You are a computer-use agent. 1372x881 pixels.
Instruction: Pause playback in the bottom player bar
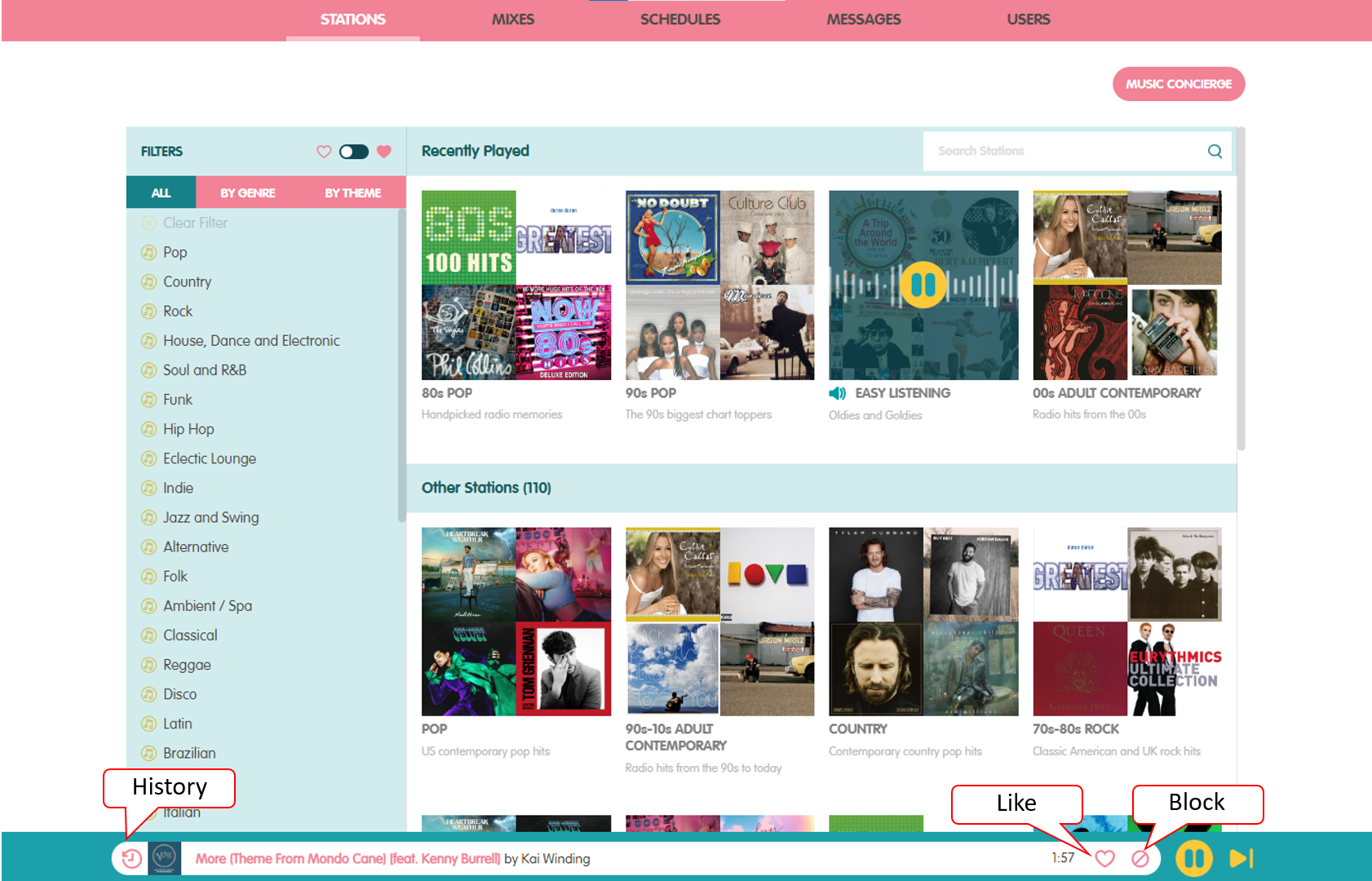[1194, 858]
